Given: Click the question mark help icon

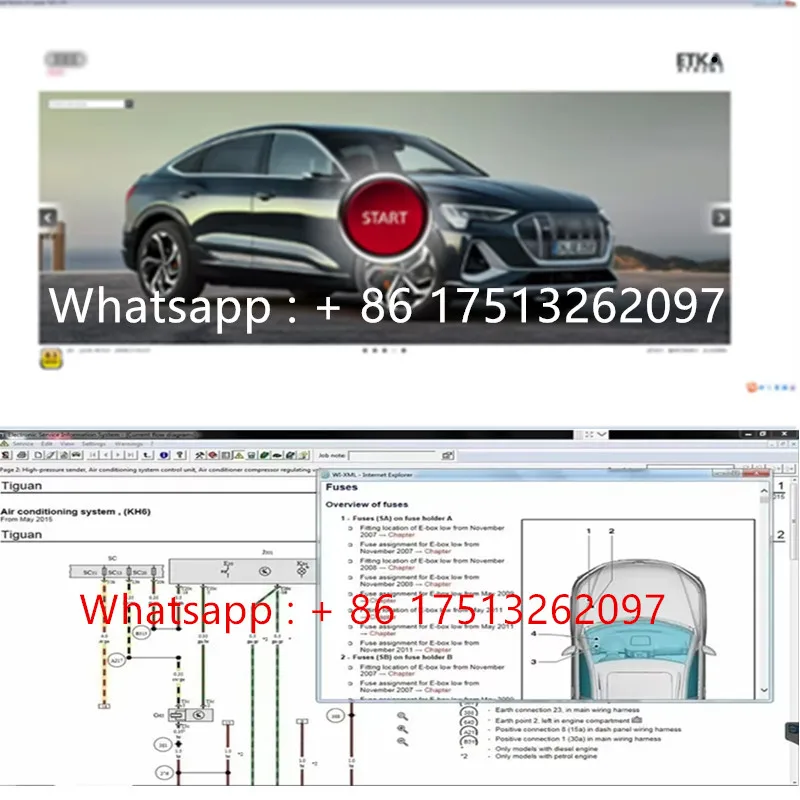Looking at the screenshot, I should click(x=180, y=455).
